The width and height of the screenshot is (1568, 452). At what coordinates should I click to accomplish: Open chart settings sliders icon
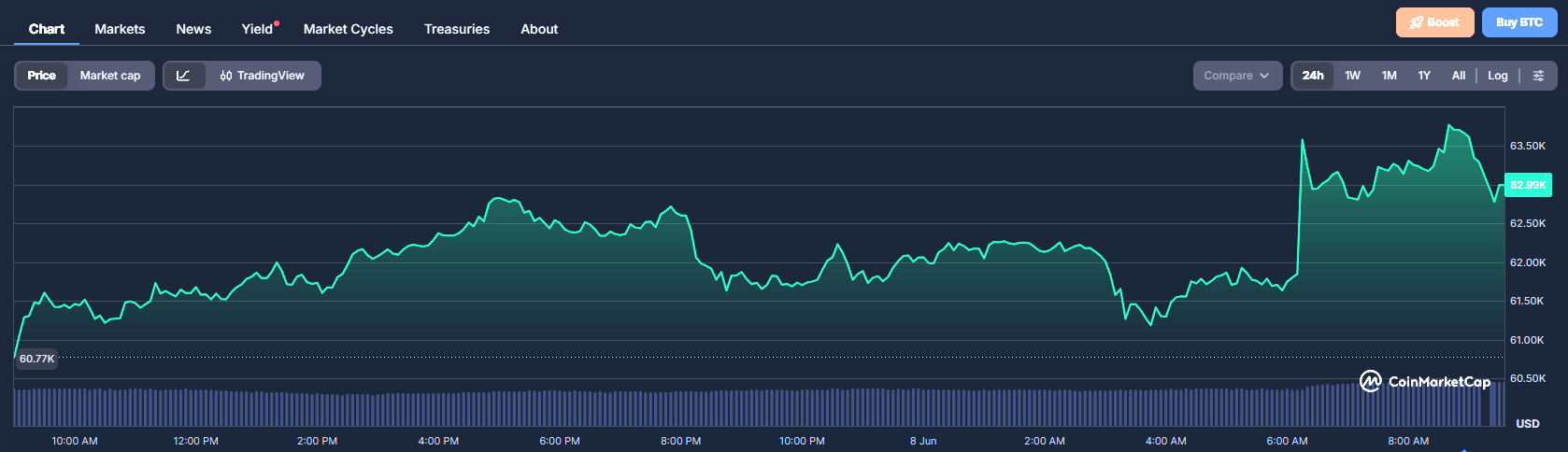1538,76
